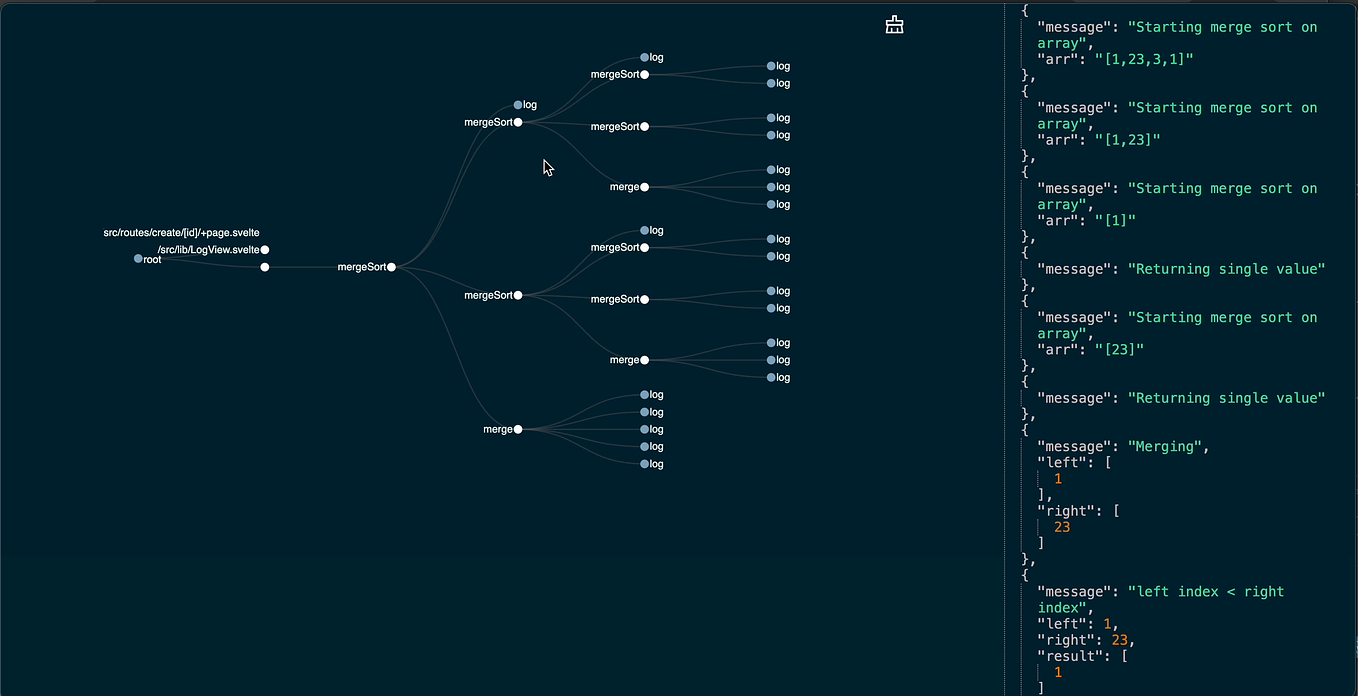Click the lone log node near top mergeSort

pyautogui.click(x=518, y=104)
